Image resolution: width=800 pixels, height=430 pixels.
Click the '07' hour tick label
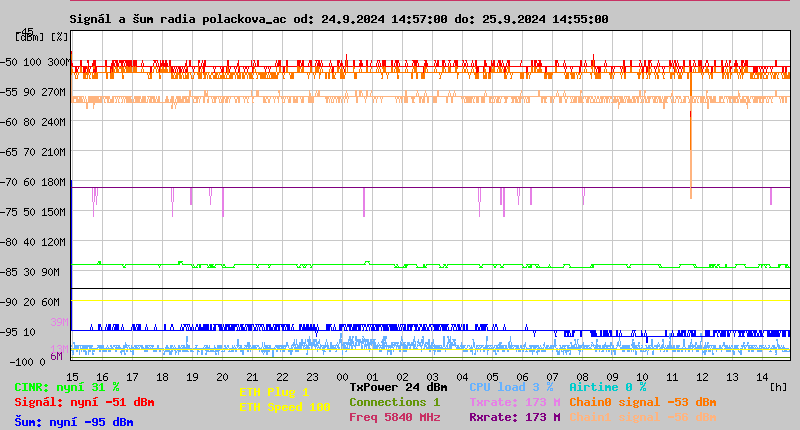(553, 377)
